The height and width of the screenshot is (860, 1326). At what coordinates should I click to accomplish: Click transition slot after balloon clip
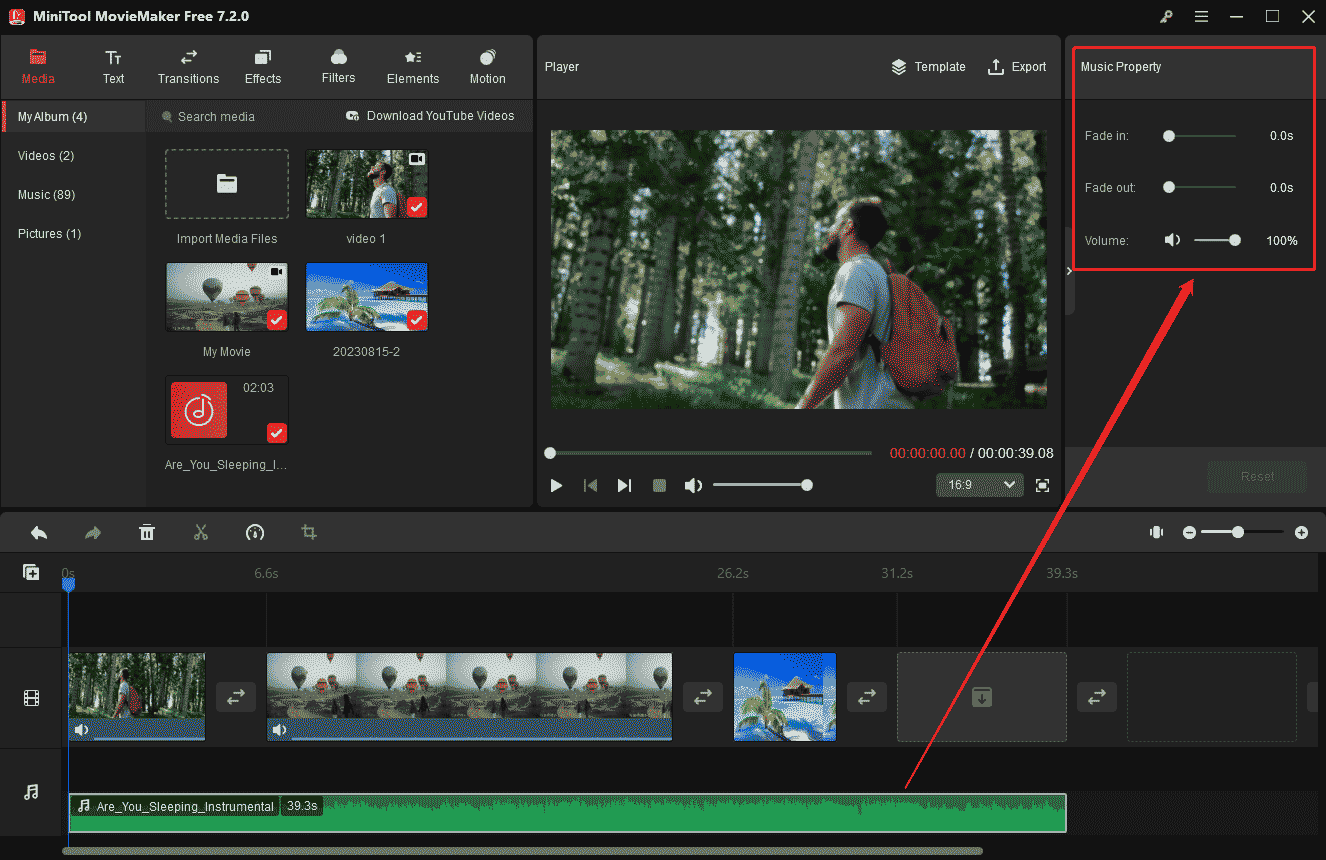pos(702,697)
